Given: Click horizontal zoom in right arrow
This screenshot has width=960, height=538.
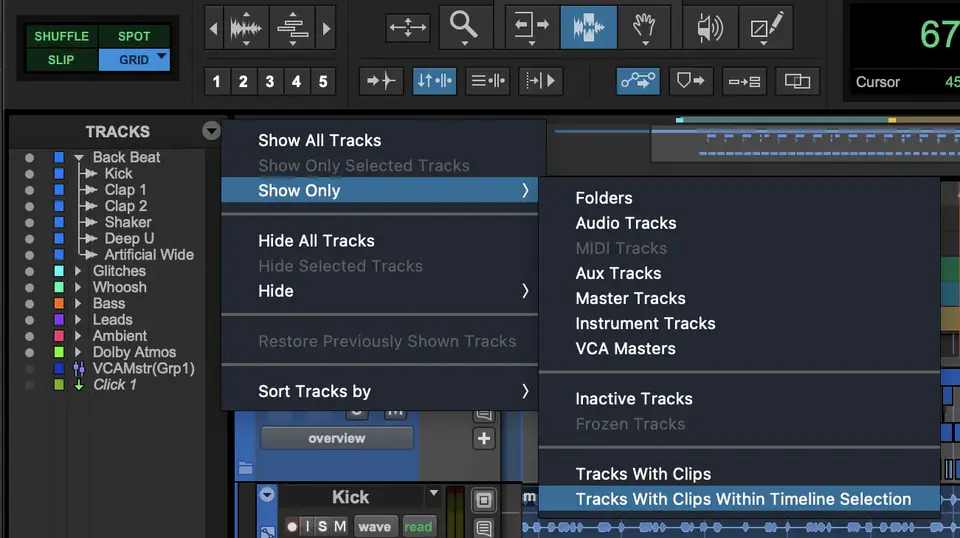Looking at the screenshot, I should [x=326, y=28].
